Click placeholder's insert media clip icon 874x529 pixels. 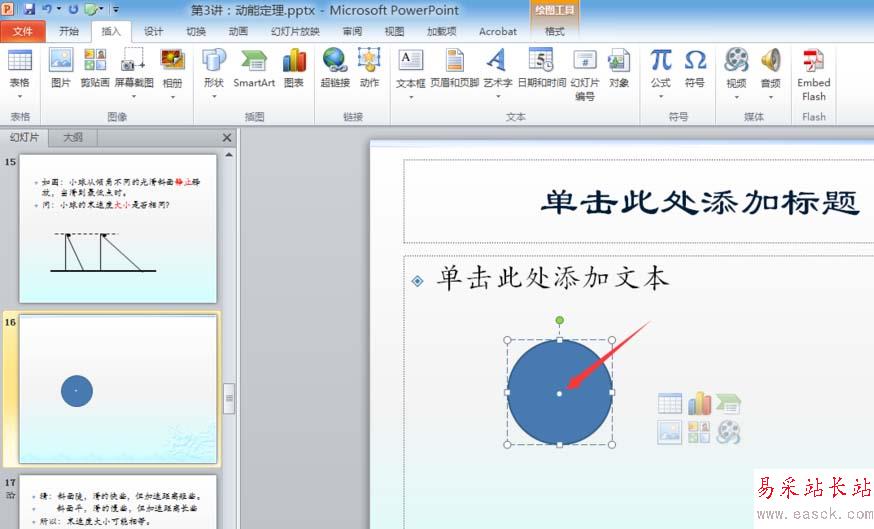point(728,432)
